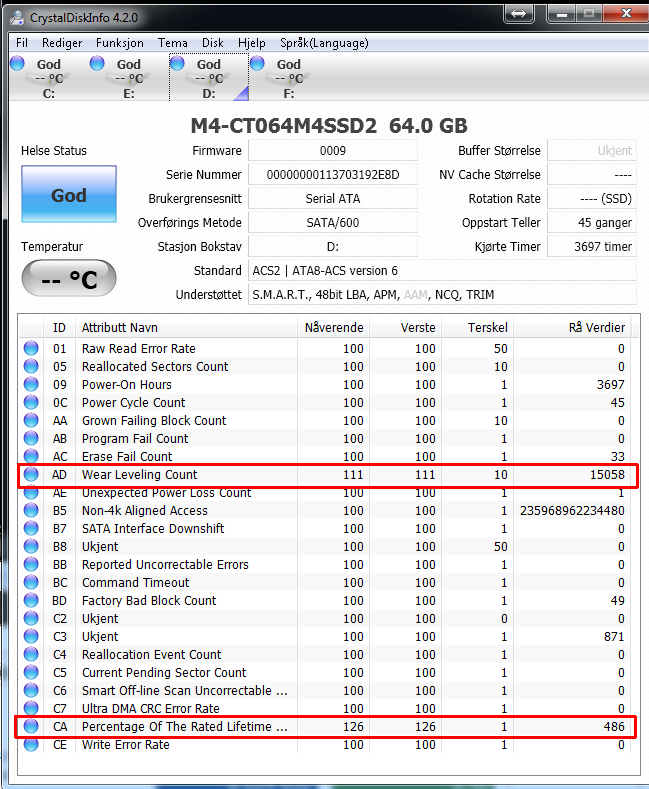Click the ACS2 standard field
This screenshot has height=789, width=649.
pyautogui.click(x=442, y=271)
